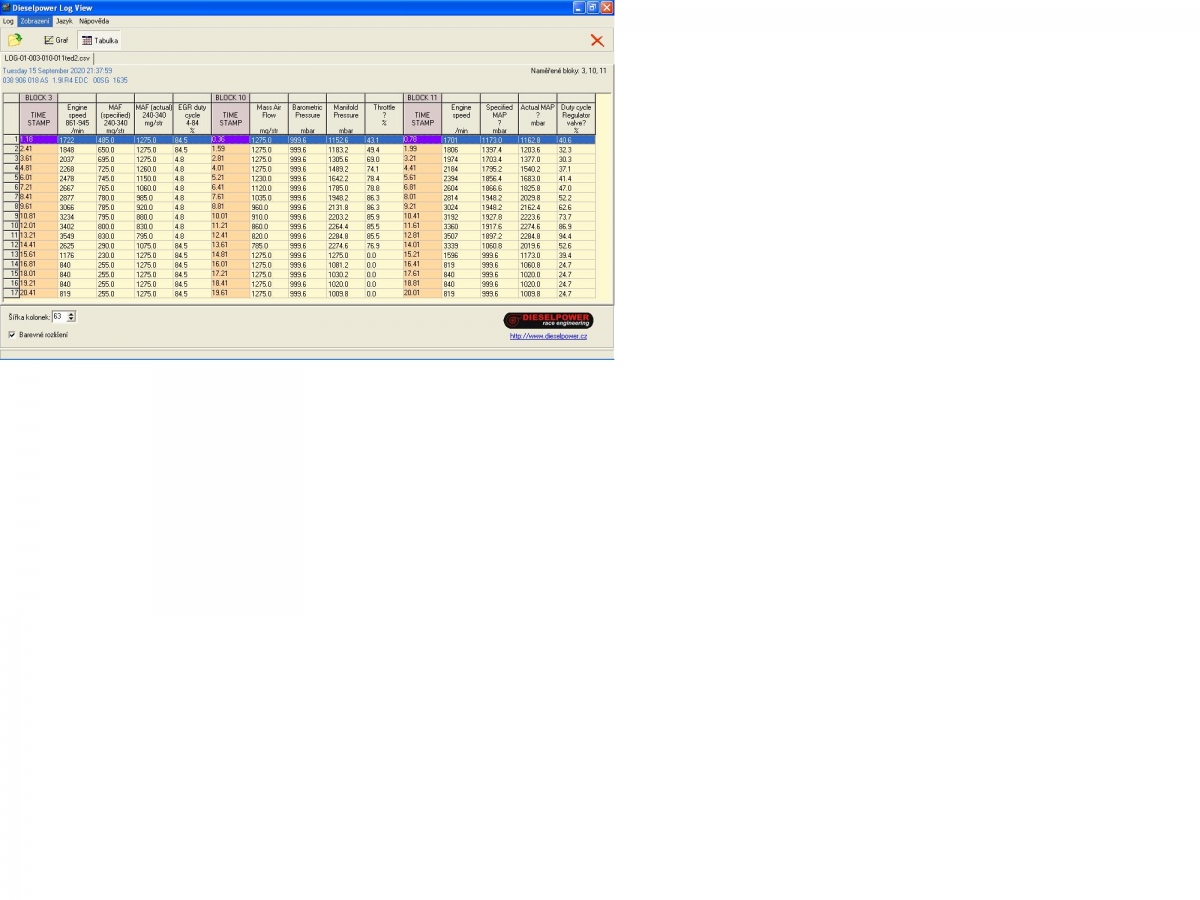
Task: Increase column width with stepper up arrow
Action: click(x=71, y=313)
